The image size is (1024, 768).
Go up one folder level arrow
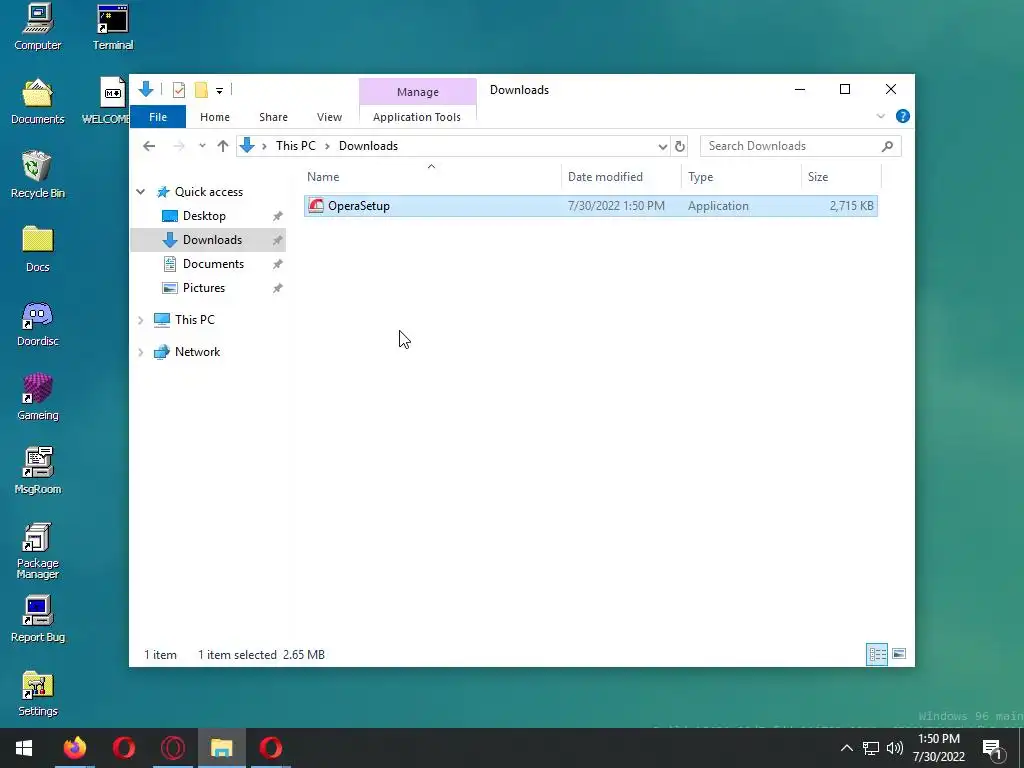coord(223,146)
